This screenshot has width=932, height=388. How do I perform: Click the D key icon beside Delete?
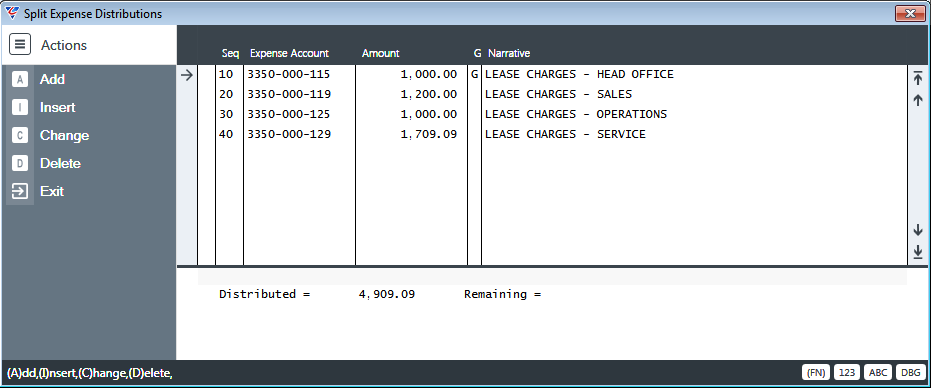pyautogui.click(x=20, y=163)
